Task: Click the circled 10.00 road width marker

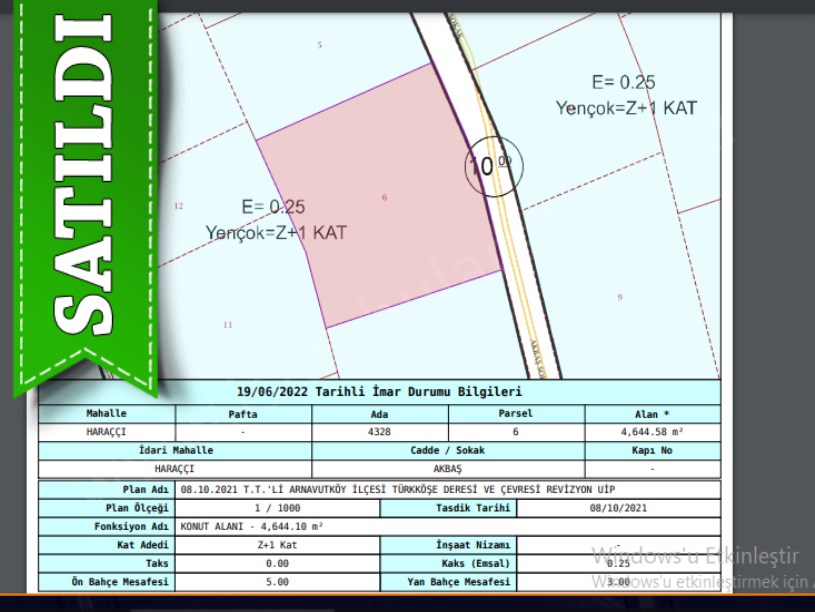Action: coord(488,166)
